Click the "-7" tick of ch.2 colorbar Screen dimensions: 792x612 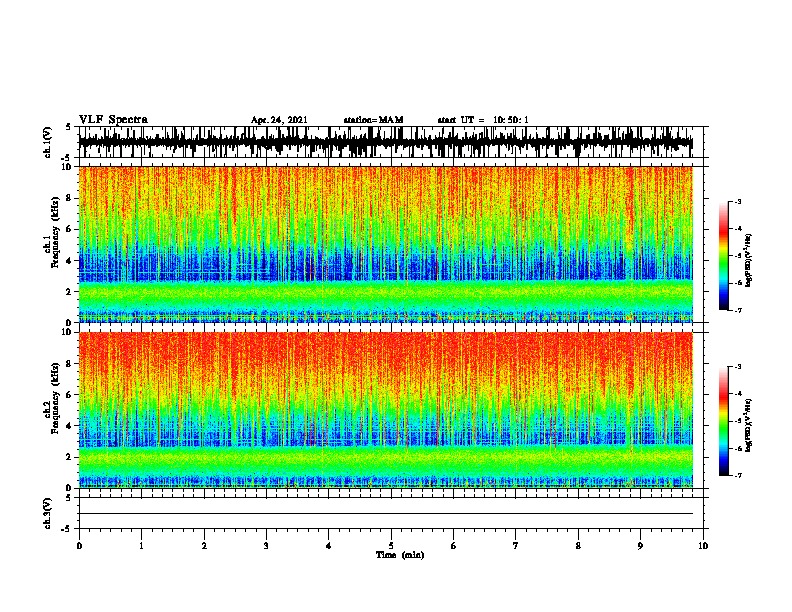[x=738, y=475]
